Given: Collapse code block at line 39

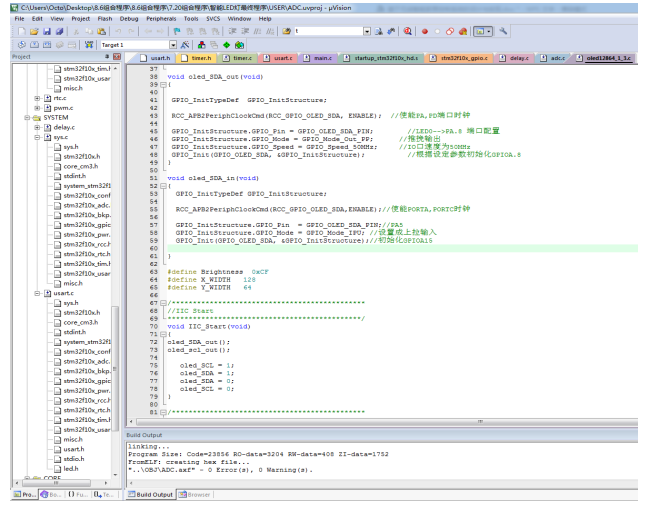Looking at the screenshot, I should tap(163, 84).
